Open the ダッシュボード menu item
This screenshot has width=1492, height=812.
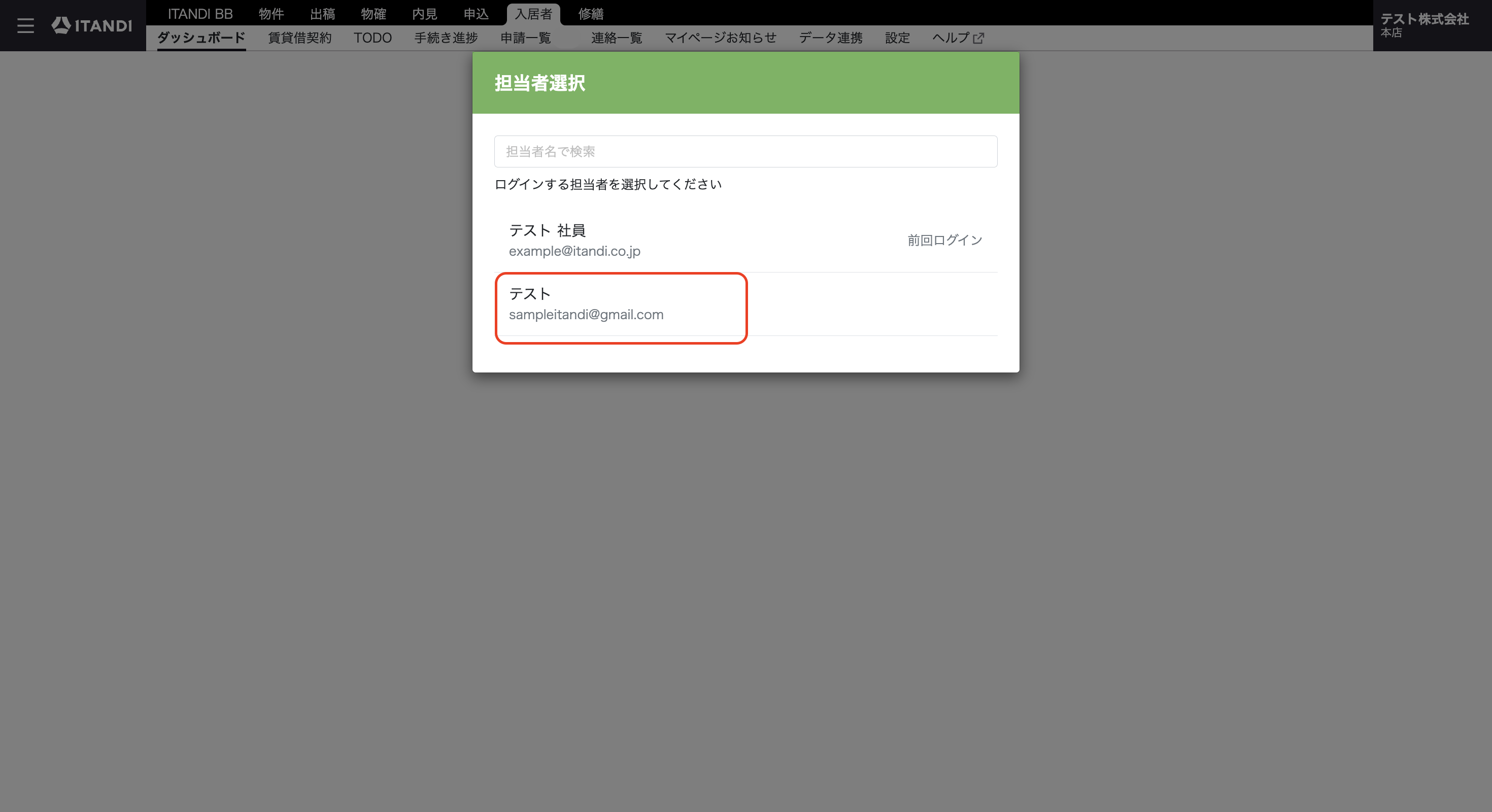[x=201, y=38]
